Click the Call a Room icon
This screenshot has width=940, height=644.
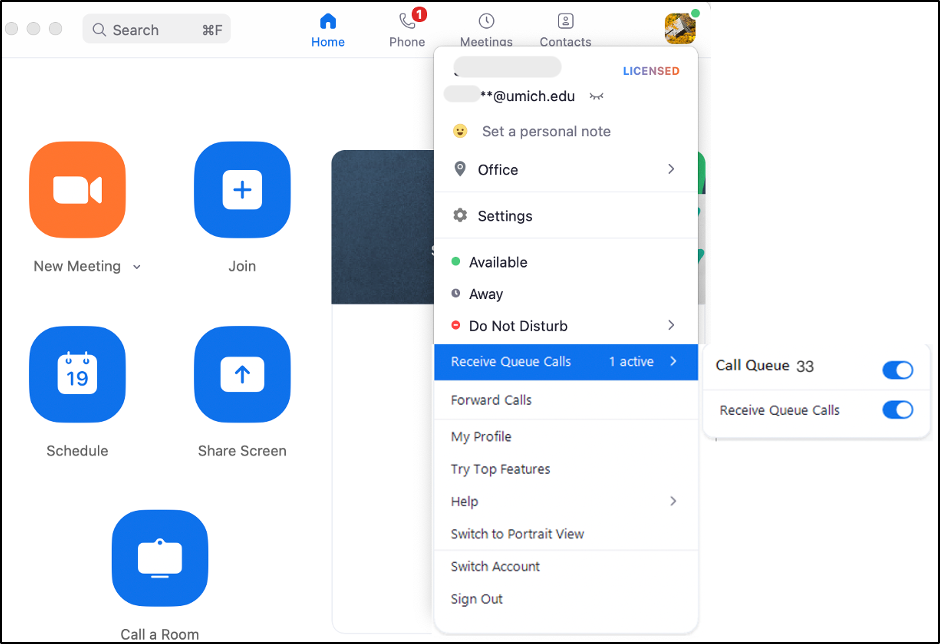pos(160,558)
